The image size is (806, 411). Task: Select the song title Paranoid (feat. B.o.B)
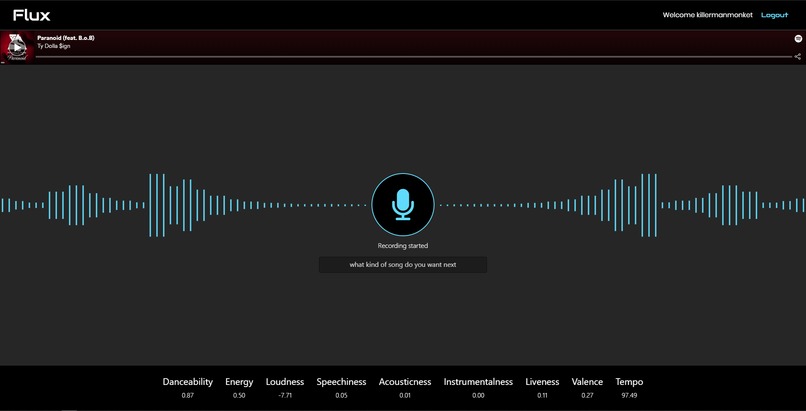pos(66,38)
